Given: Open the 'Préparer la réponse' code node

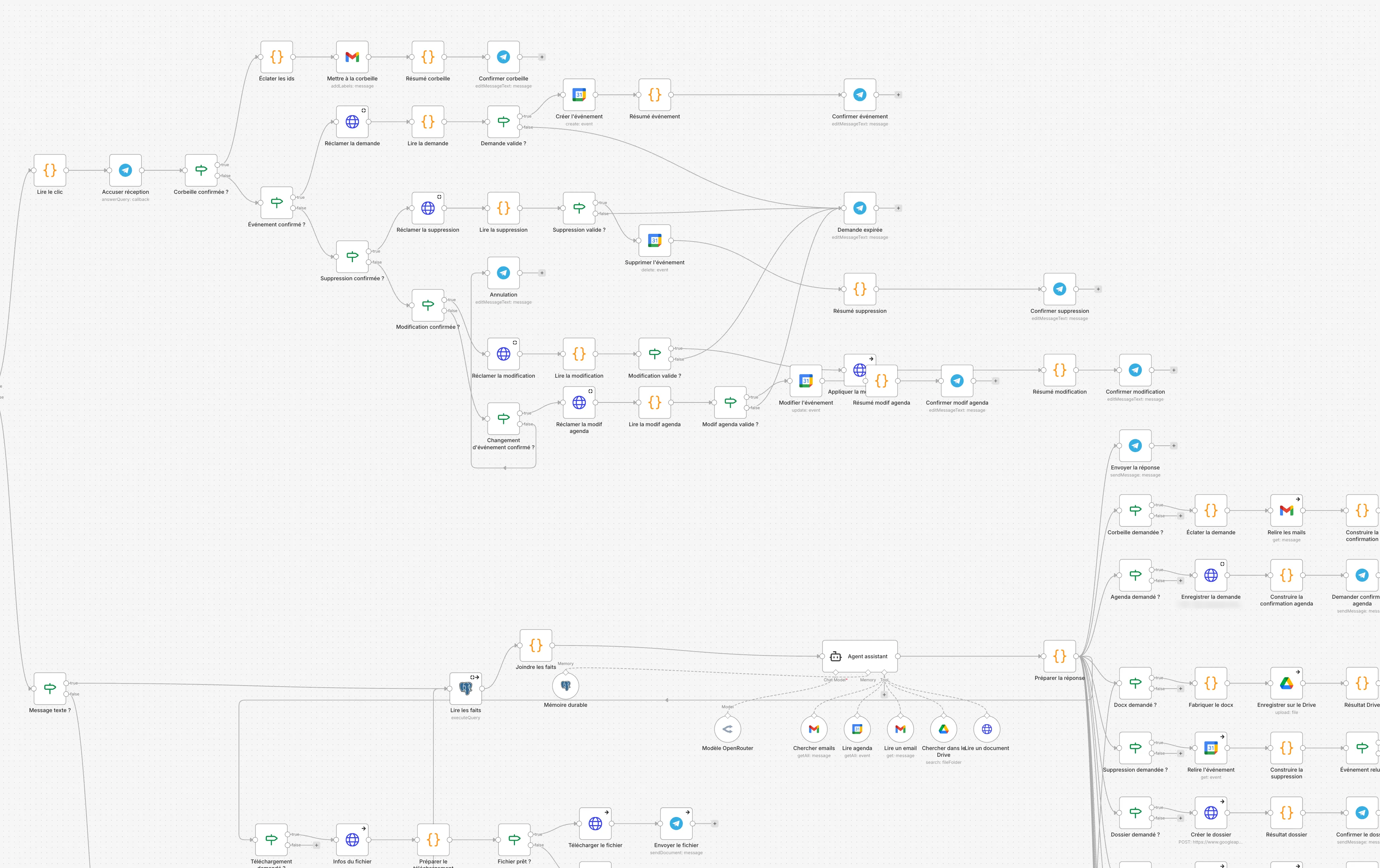Looking at the screenshot, I should tap(1060, 656).
